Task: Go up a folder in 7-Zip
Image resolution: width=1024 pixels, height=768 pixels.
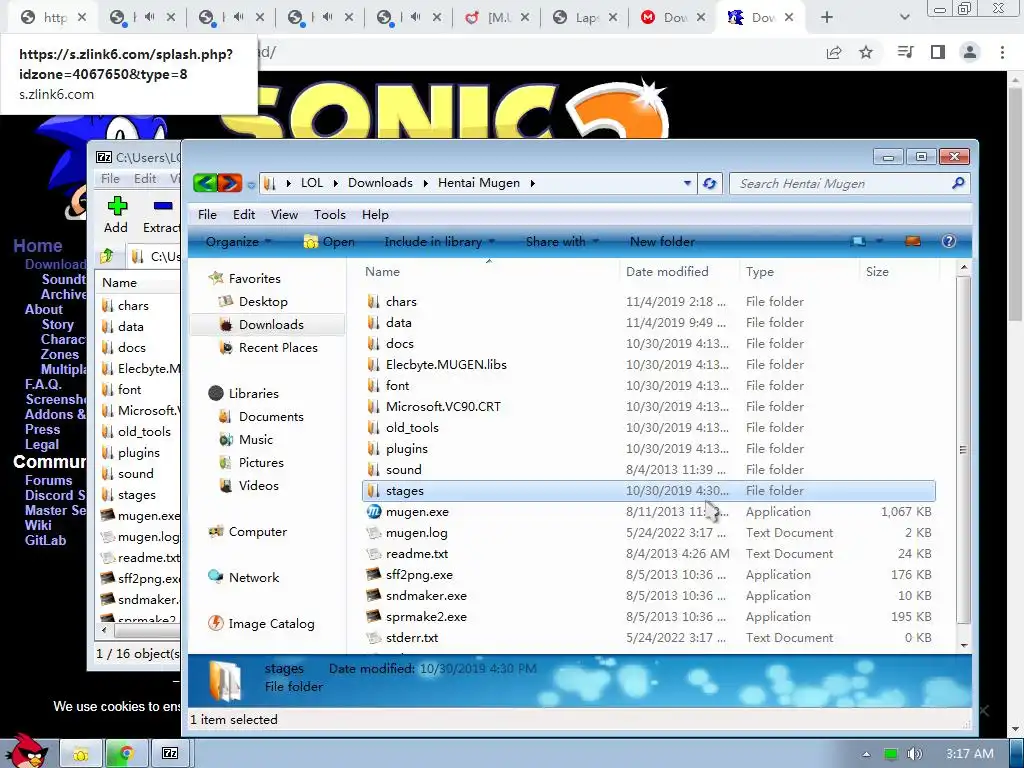Action: coord(107,256)
